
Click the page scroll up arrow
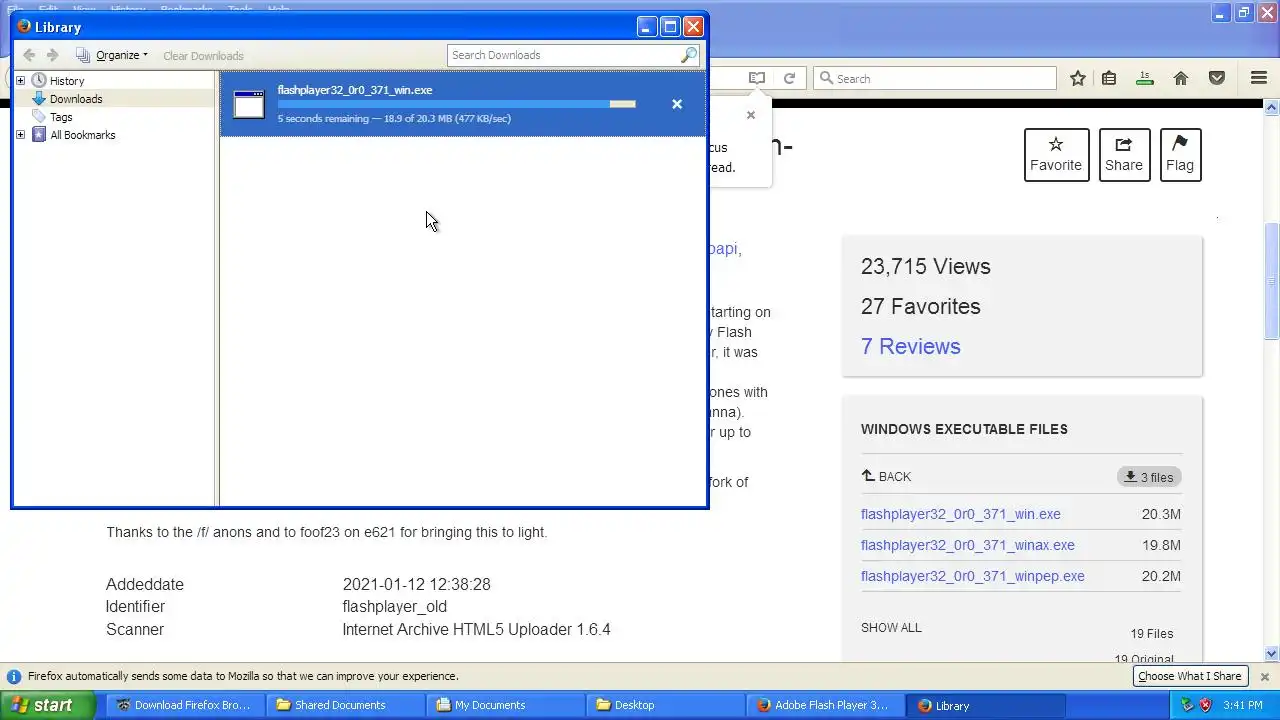point(1272,105)
